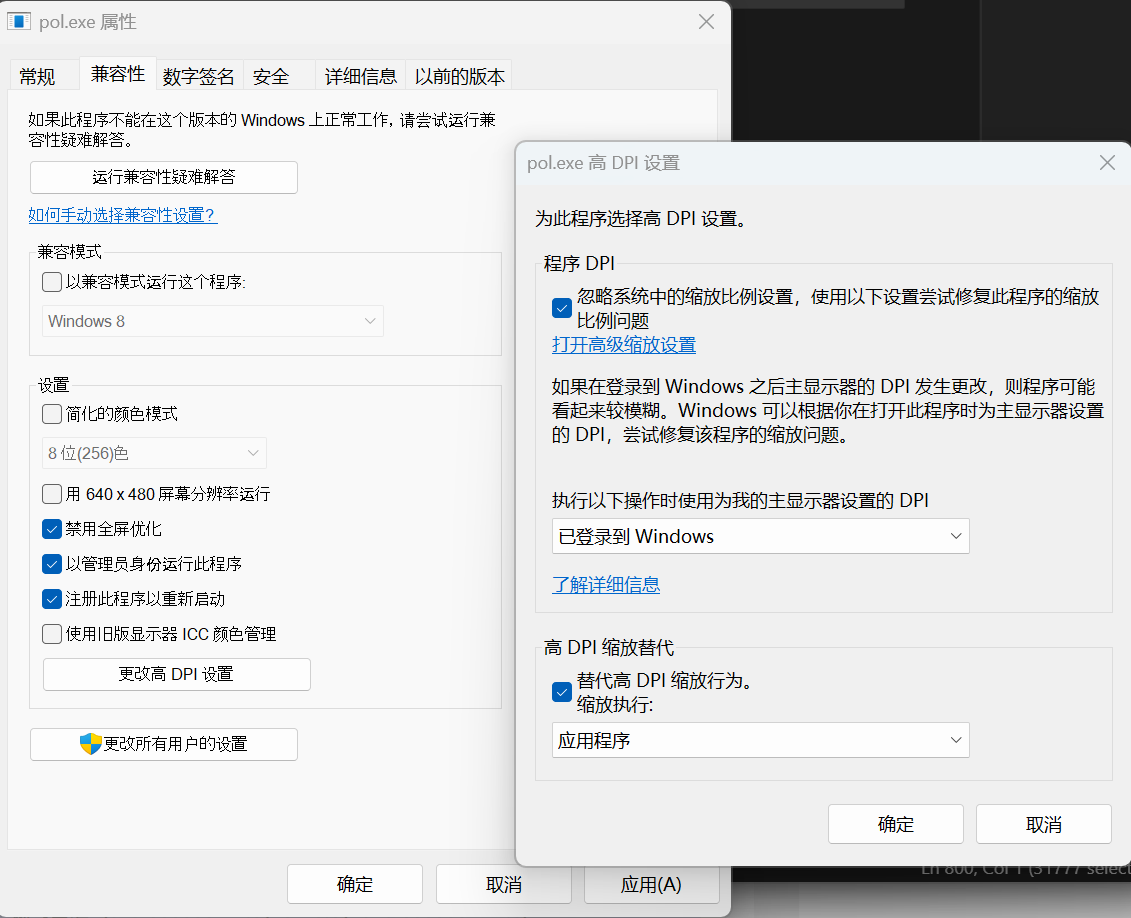Viewport: 1131px width, 918px height.
Task: Click the 如何手动选择兼容性设置 link
Action: (x=122, y=215)
